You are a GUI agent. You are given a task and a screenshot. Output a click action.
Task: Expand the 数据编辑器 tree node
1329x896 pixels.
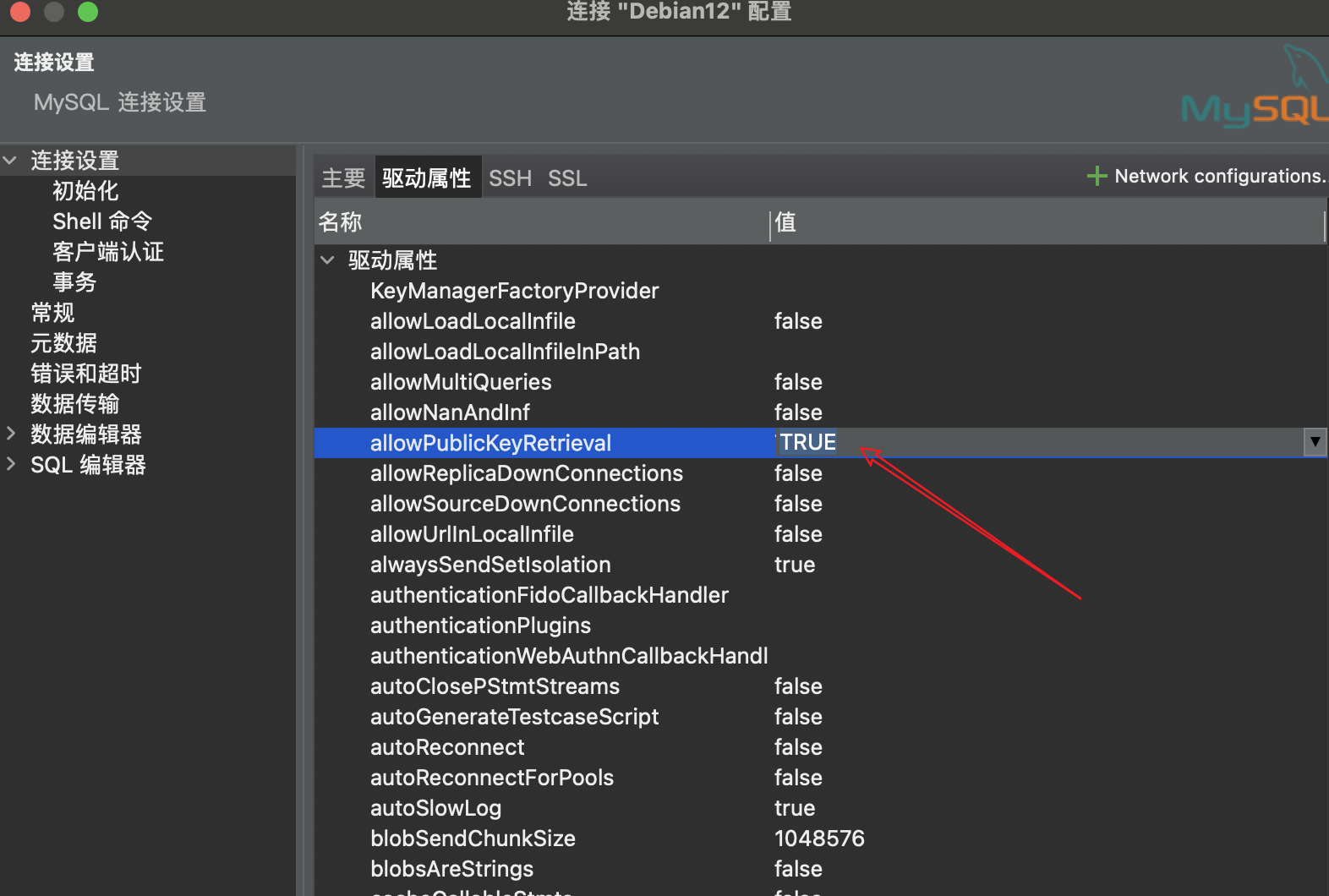point(11,434)
